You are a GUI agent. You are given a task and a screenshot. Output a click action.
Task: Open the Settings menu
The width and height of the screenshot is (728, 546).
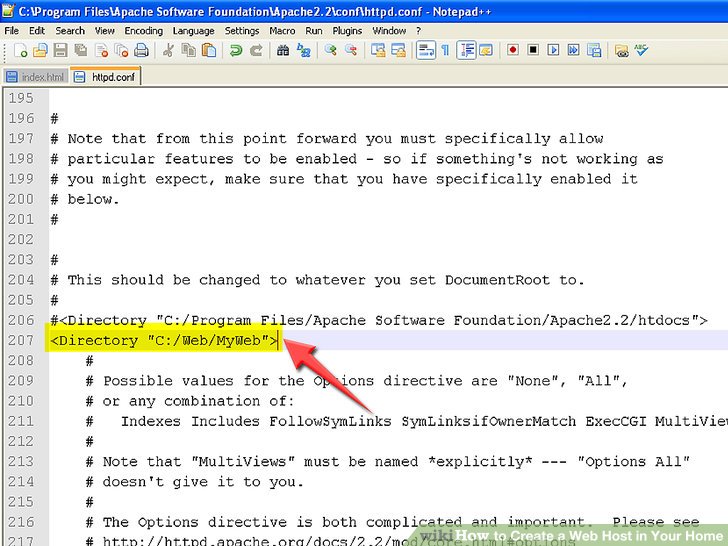[x=242, y=30]
